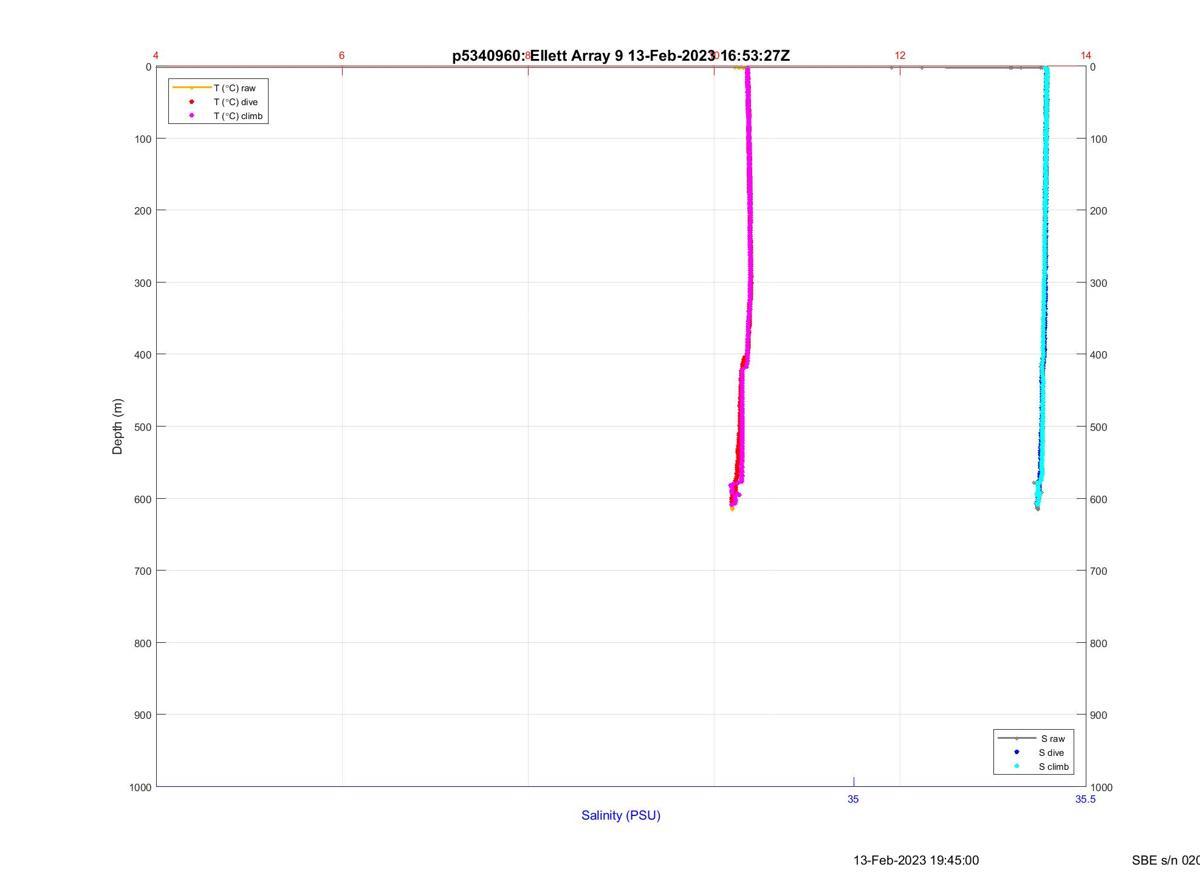Click the magenta dot marker for T climb
1200x885 pixels.
click(x=191, y=116)
